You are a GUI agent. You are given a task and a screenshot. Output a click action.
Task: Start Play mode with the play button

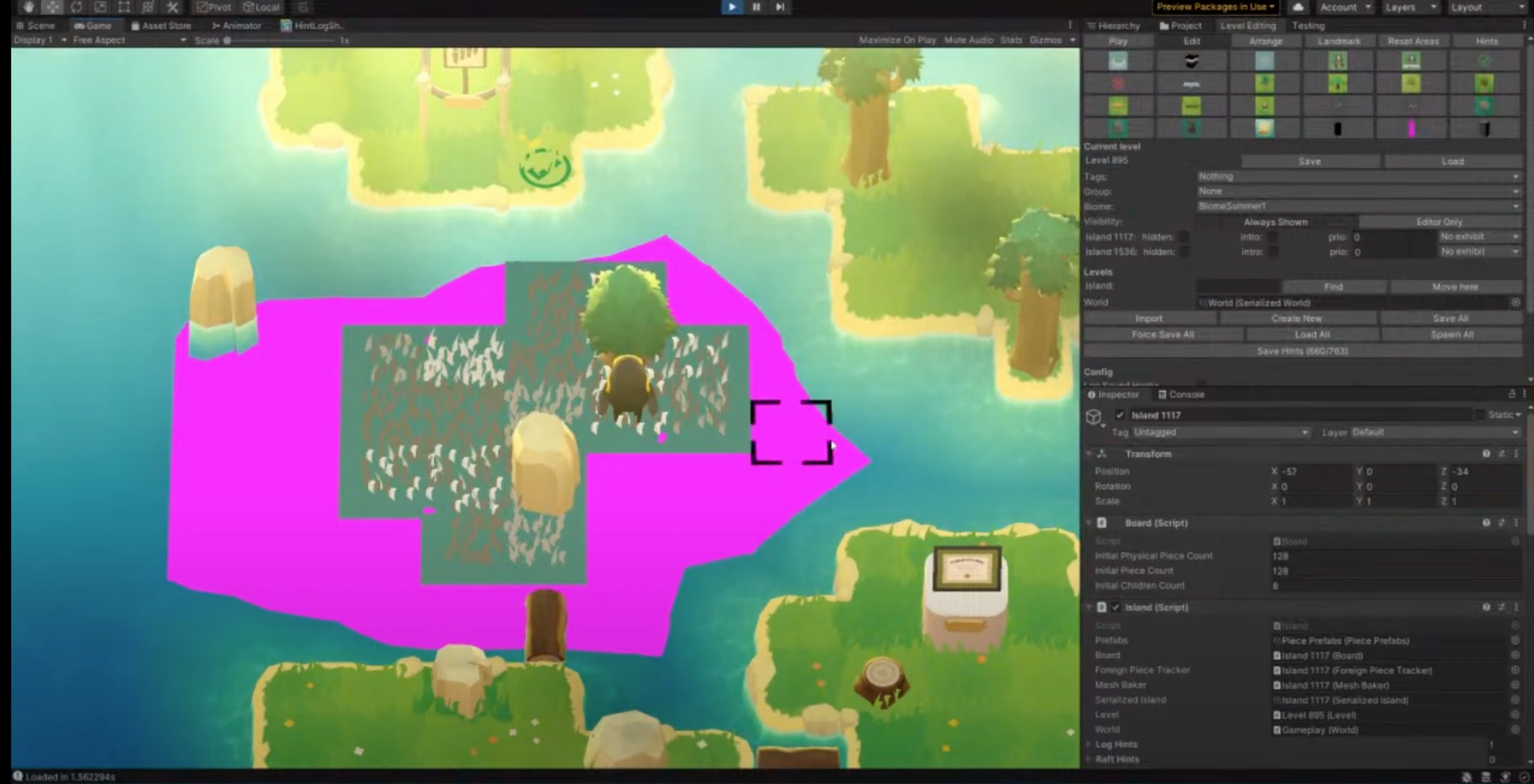click(x=732, y=7)
